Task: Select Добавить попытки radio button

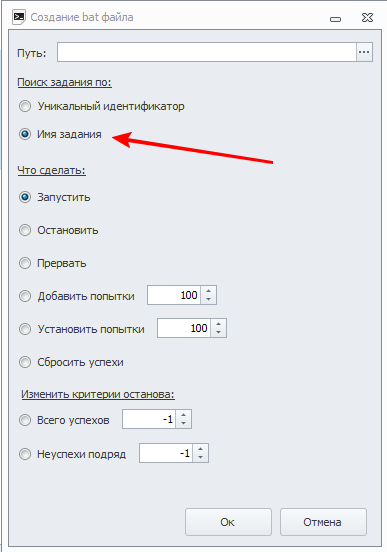Action: click(25, 296)
